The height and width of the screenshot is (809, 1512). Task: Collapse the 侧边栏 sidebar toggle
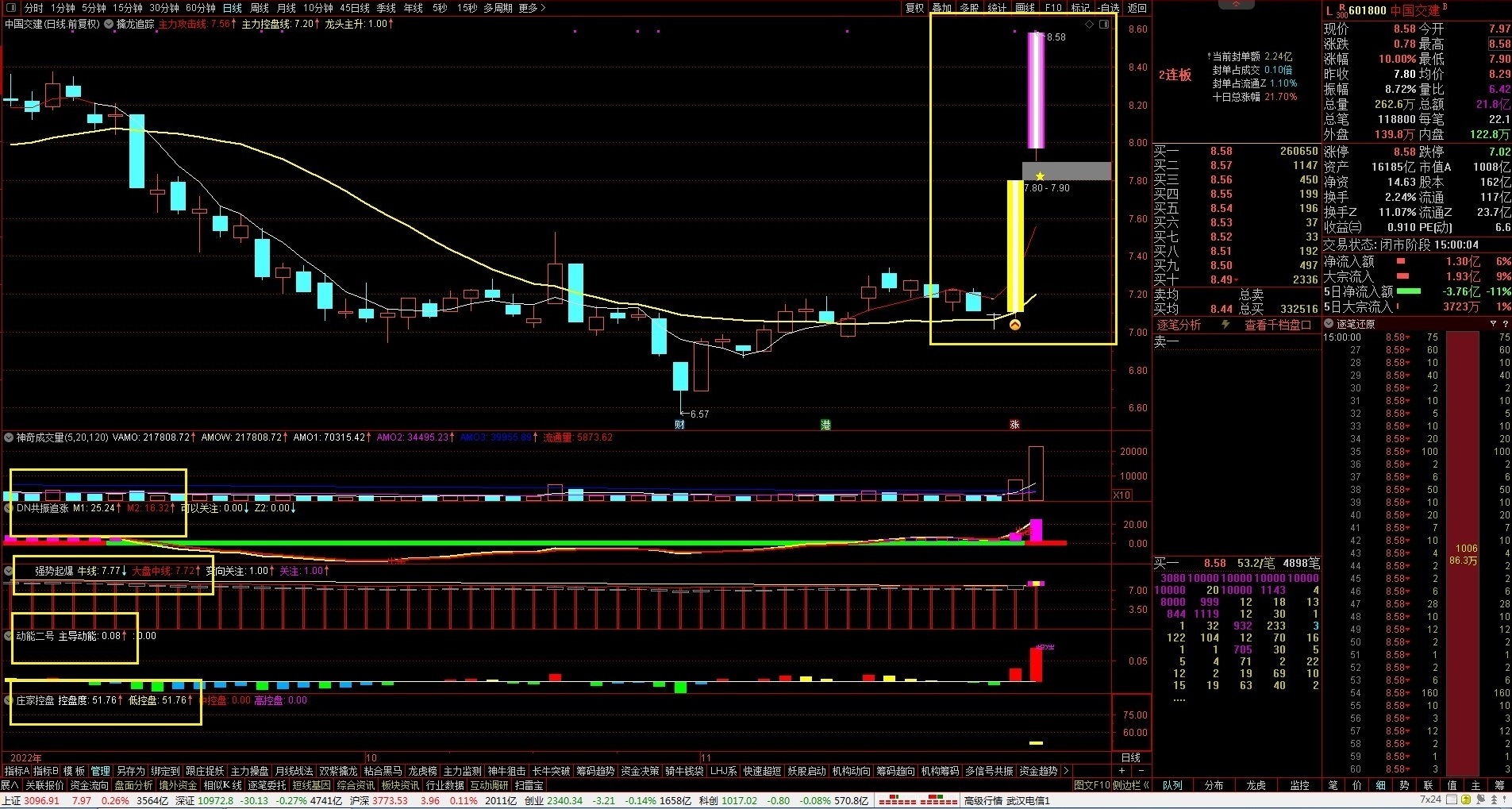1131,785
